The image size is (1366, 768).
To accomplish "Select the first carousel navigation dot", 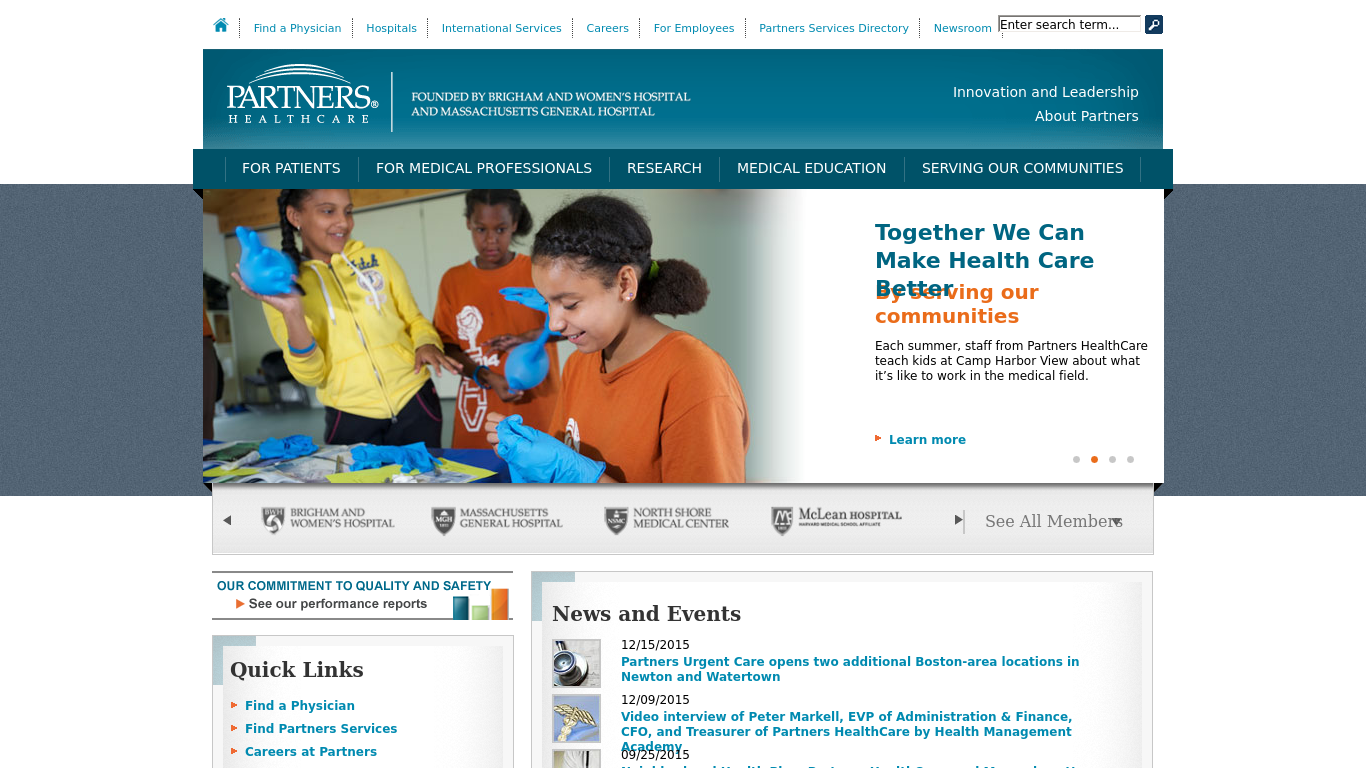I will (1076, 459).
